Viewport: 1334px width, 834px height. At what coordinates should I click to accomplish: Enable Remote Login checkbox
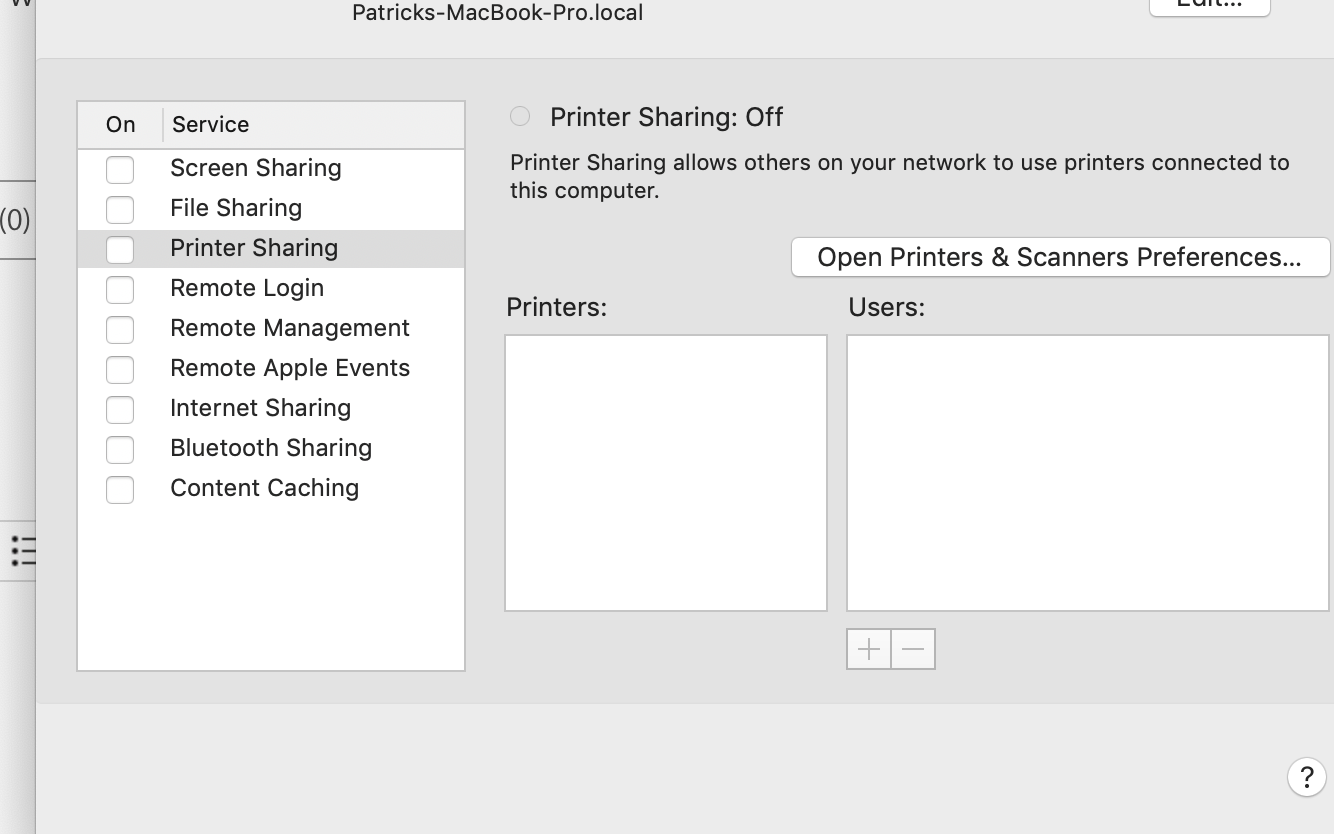pyautogui.click(x=120, y=289)
